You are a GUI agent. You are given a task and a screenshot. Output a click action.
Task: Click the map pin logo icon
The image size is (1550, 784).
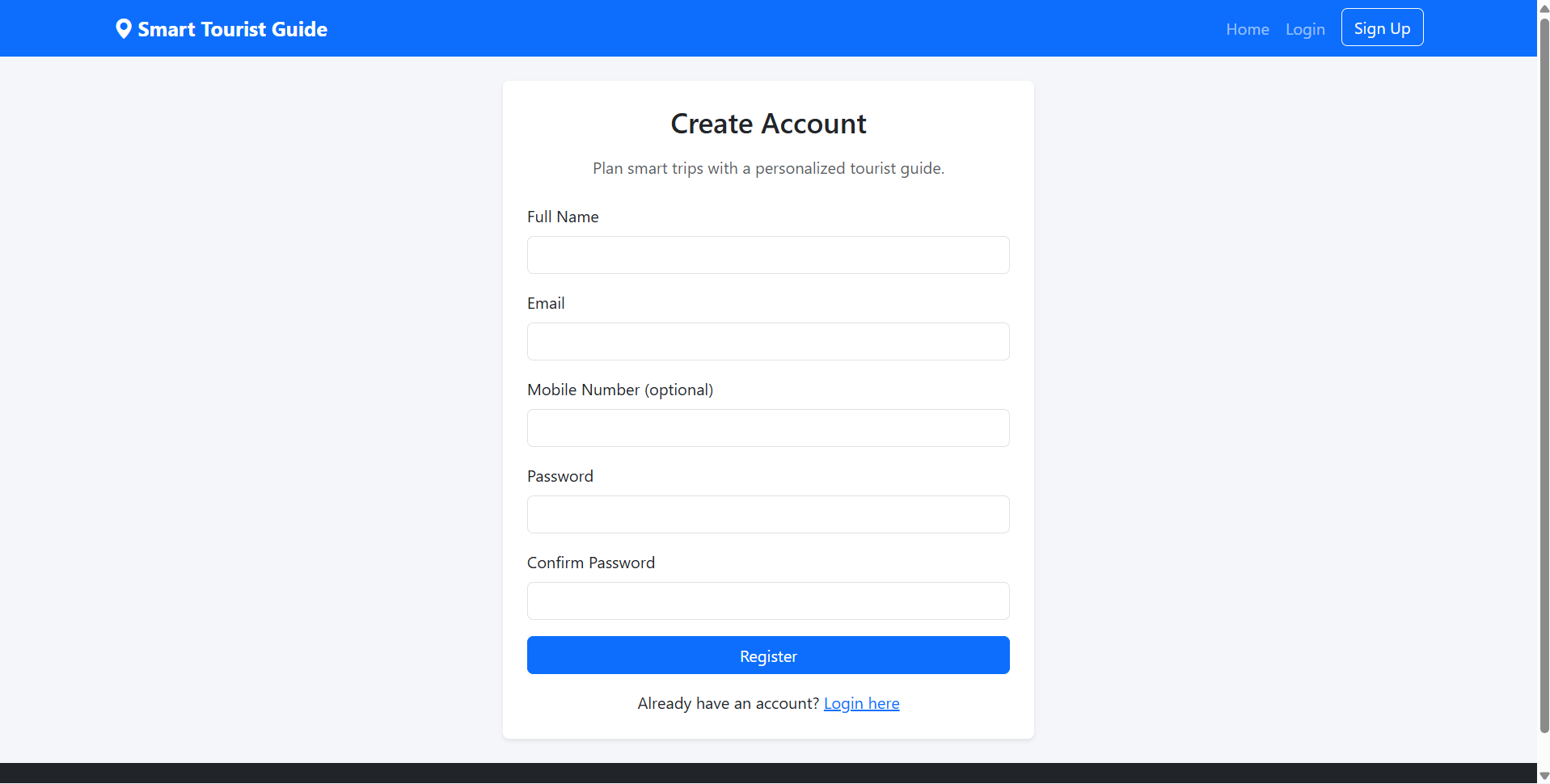click(x=123, y=29)
